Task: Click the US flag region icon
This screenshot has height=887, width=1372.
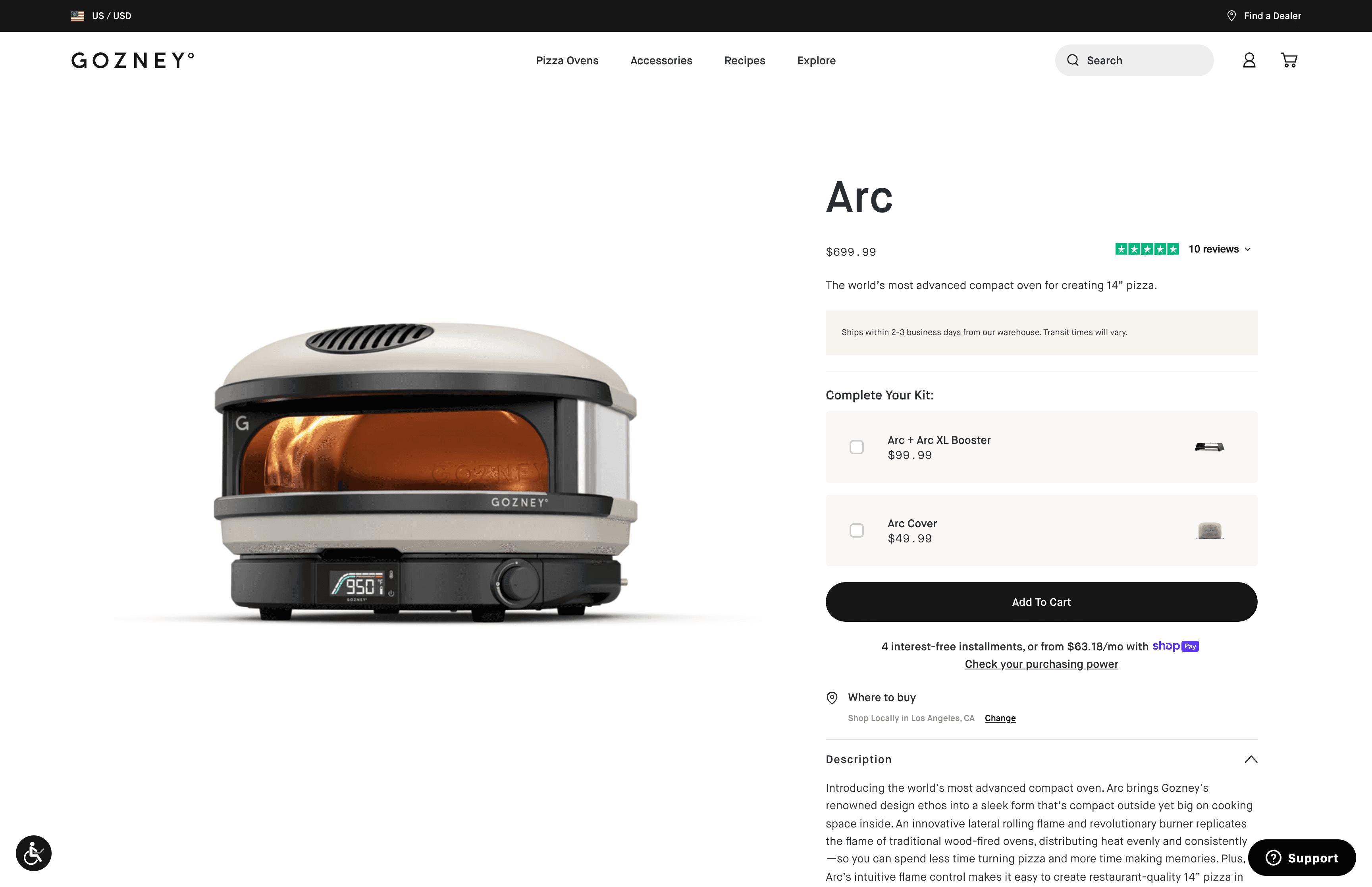Action: [77, 16]
